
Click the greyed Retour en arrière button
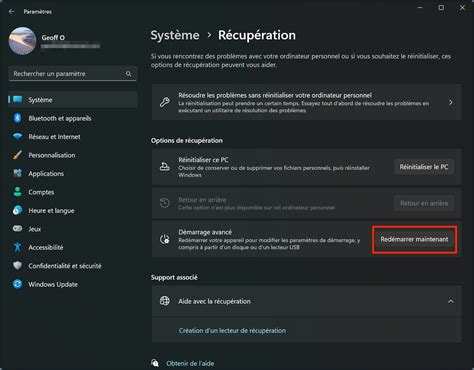424,203
